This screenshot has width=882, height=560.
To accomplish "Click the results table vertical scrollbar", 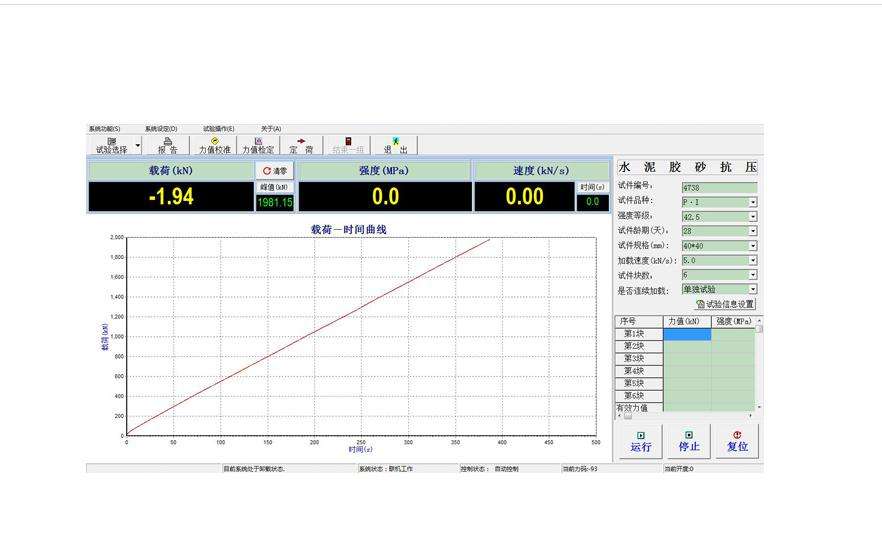I will (759, 363).
